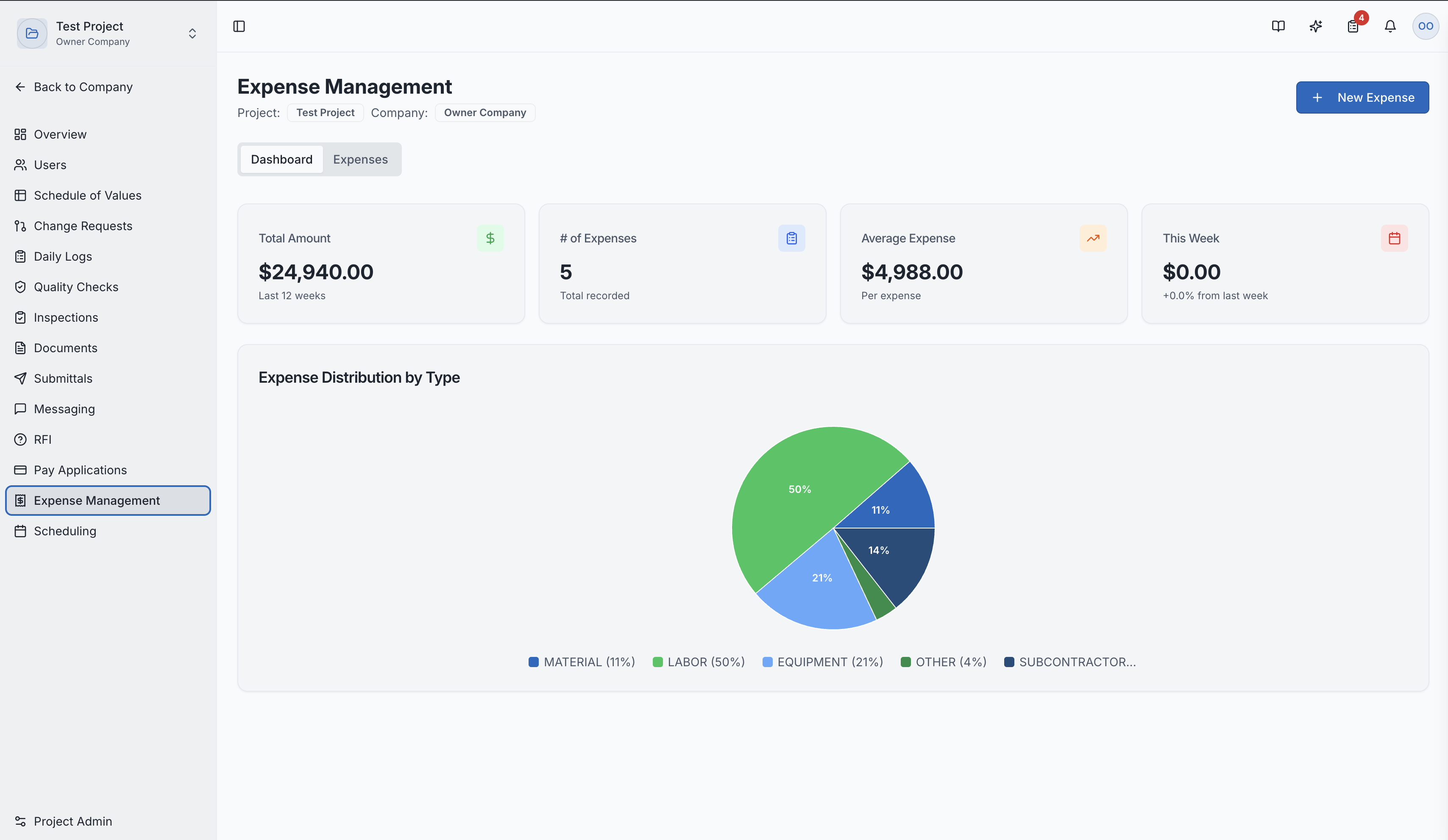The width and height of the screenshot is (1448, 840).
Task: Click the Inspections clipboard-check icon
Action: (x=20, y=317)
